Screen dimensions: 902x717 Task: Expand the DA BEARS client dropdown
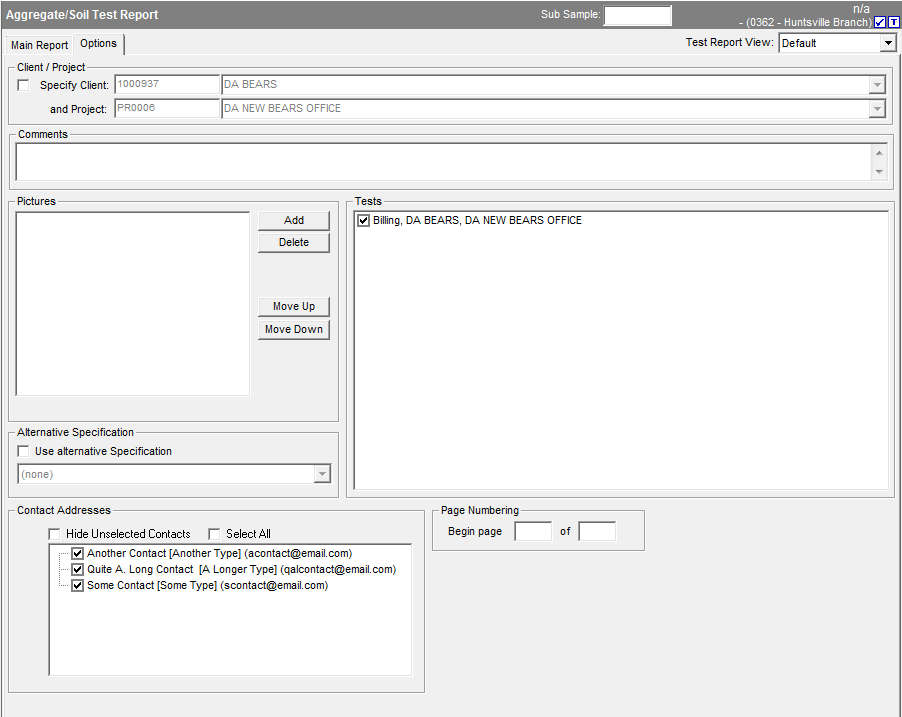(877, 85)
